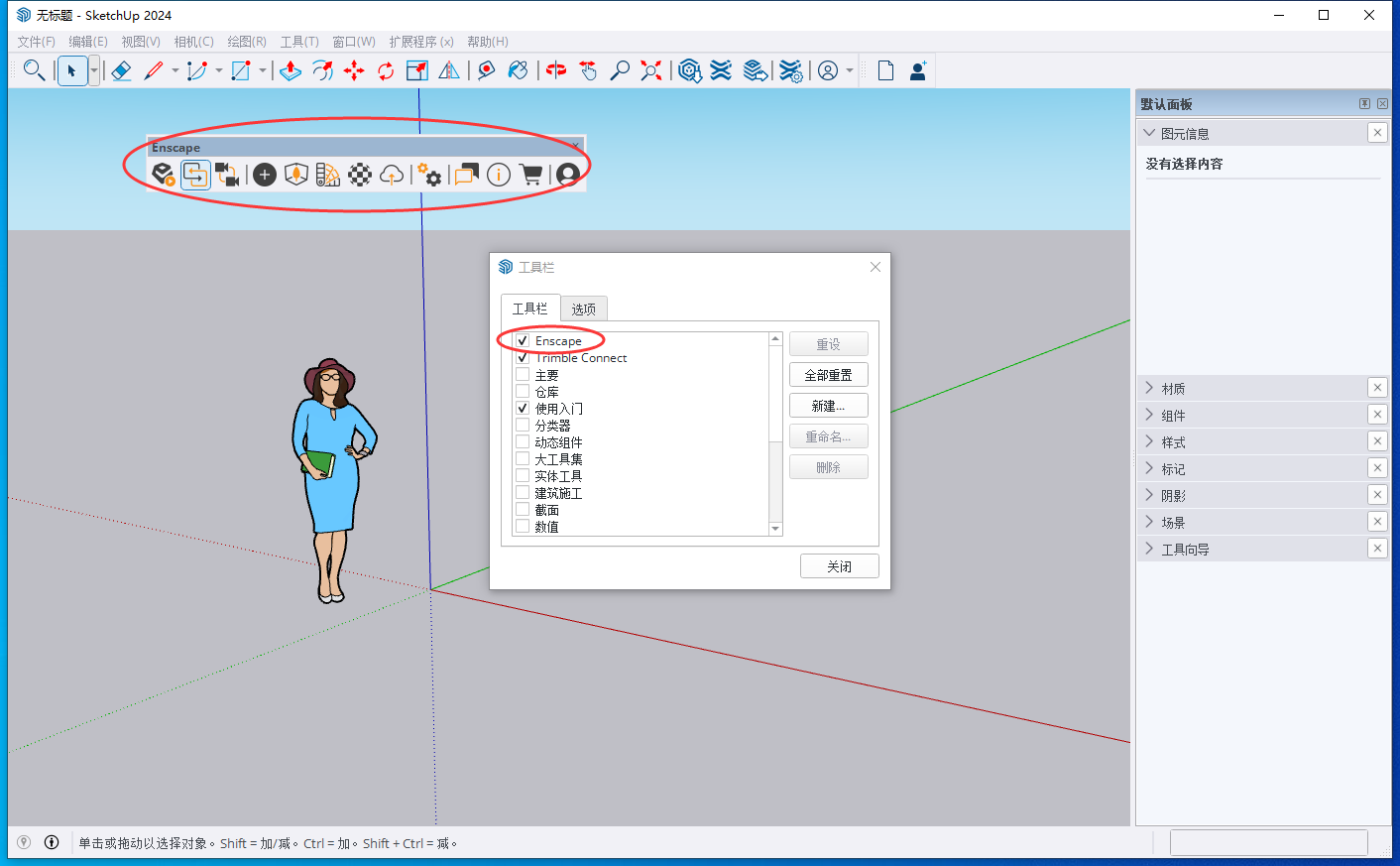
Task: Enable the 实体工具 toolbar checkbox
Action: click(523, 475)
